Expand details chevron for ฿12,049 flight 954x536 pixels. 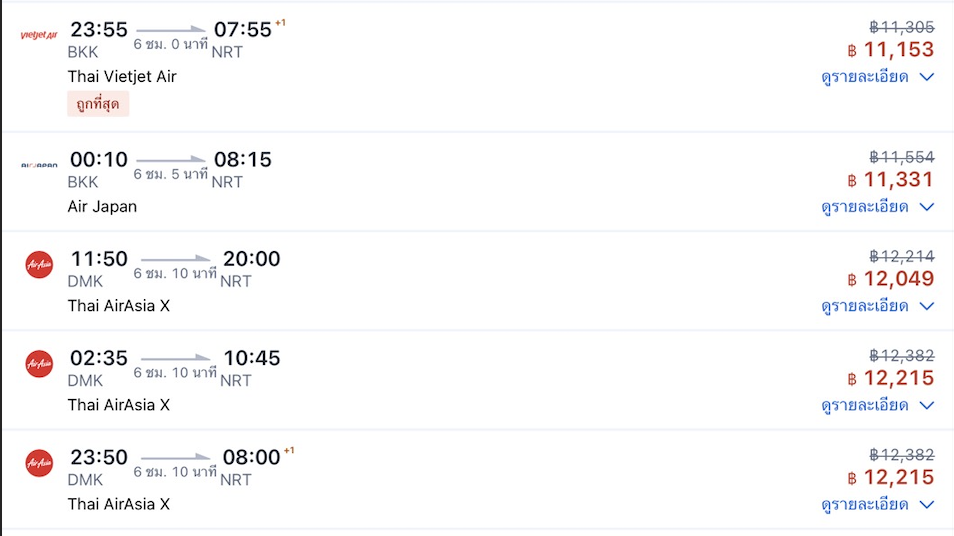(926, 306)
